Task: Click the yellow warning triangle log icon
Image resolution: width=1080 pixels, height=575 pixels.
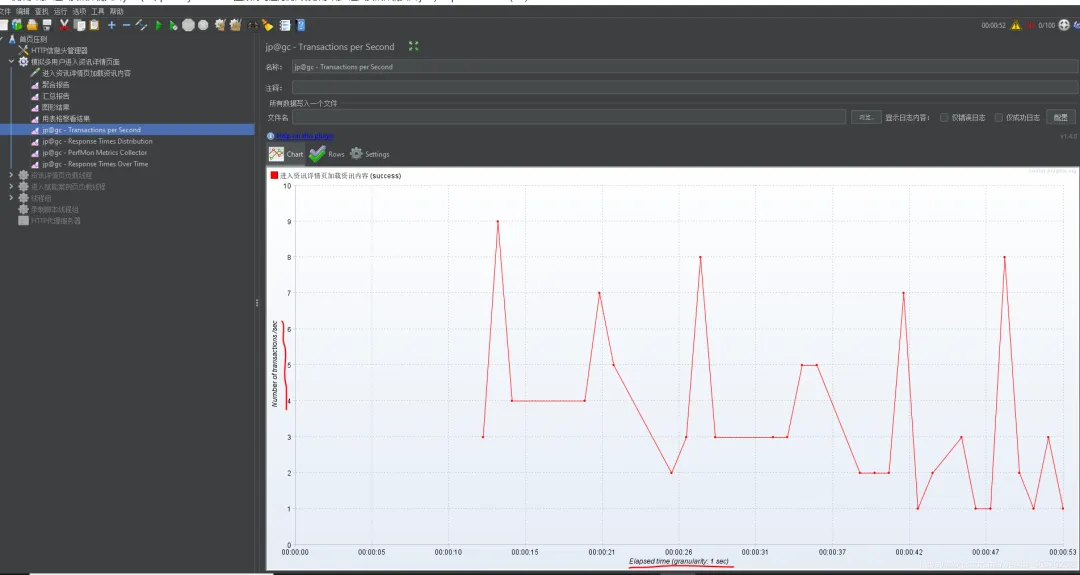Action: click(1015, 25)
